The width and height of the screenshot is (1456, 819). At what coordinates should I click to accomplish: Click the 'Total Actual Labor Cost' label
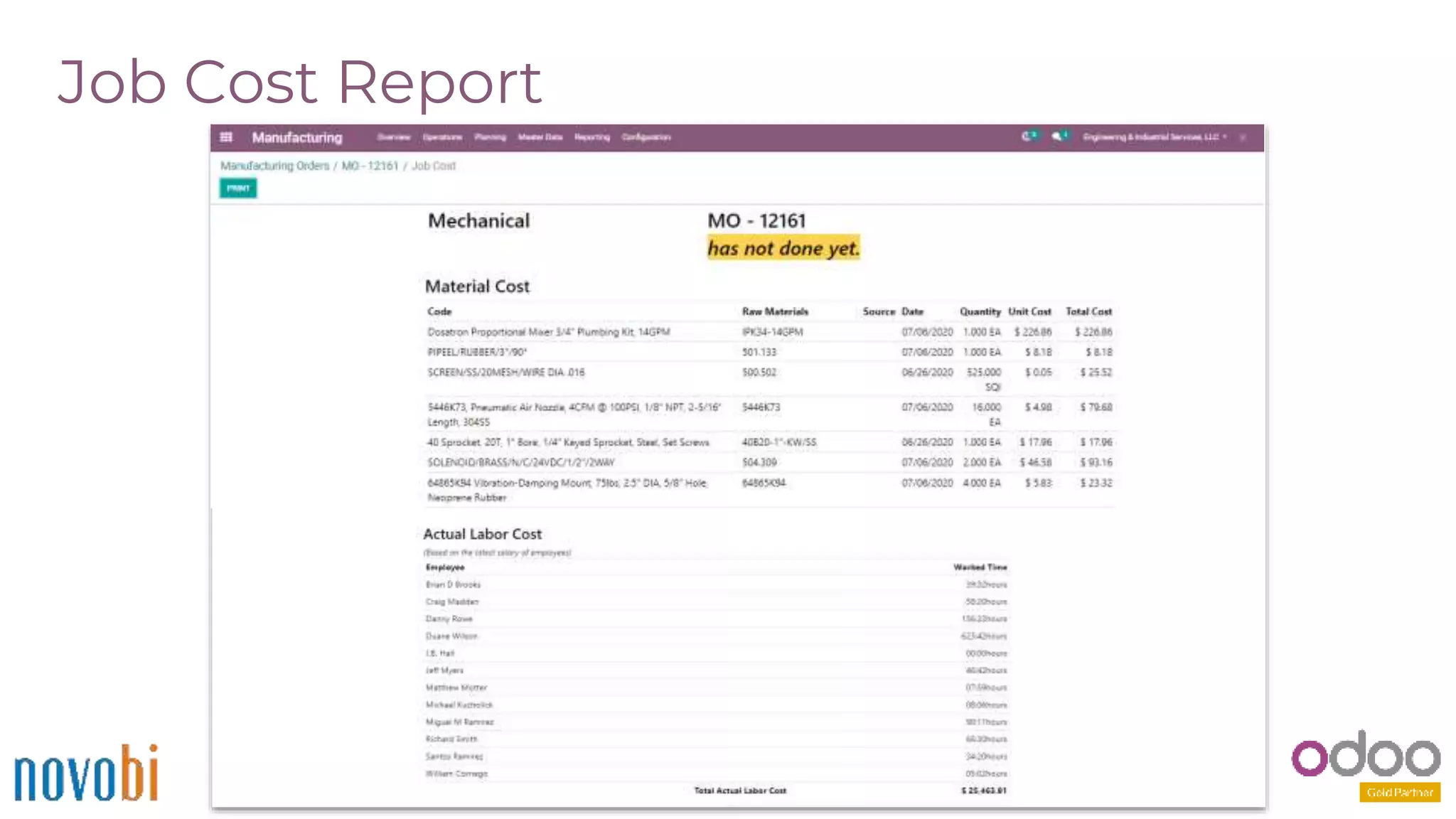click(740, 791)
